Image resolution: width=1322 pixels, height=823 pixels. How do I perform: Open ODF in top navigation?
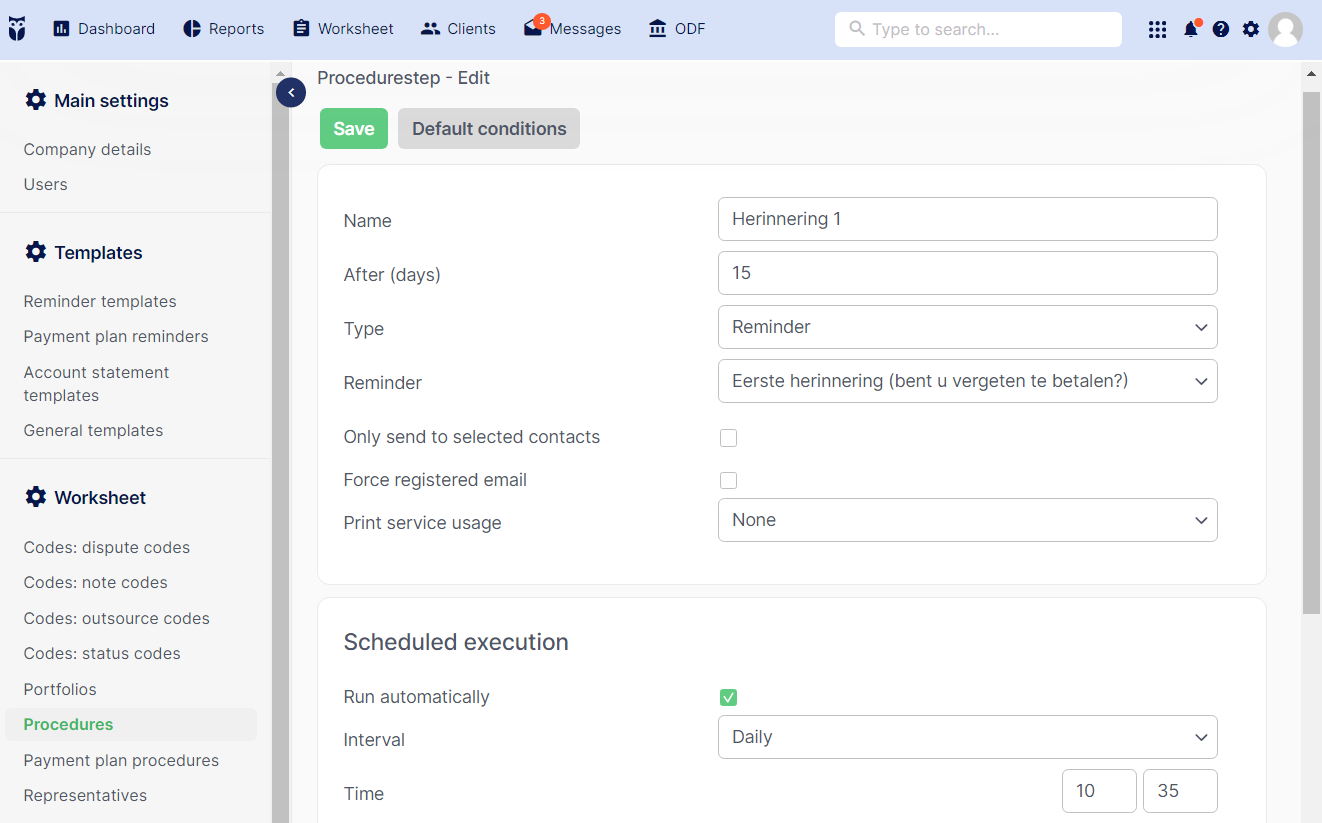[677, 29]
